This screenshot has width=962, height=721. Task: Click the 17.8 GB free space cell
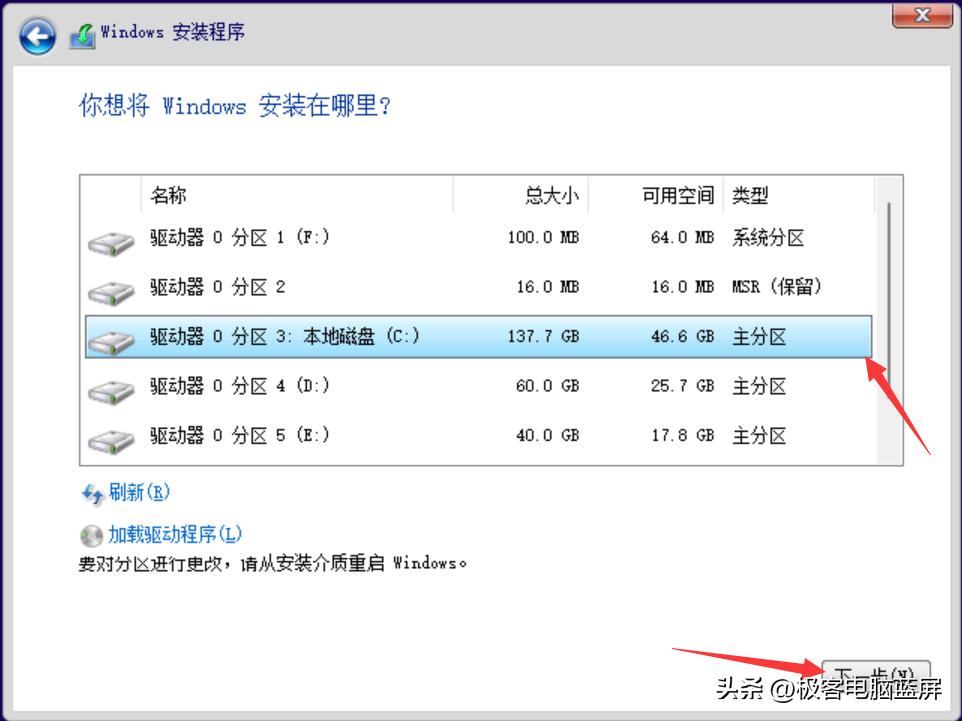click(682, 436)
